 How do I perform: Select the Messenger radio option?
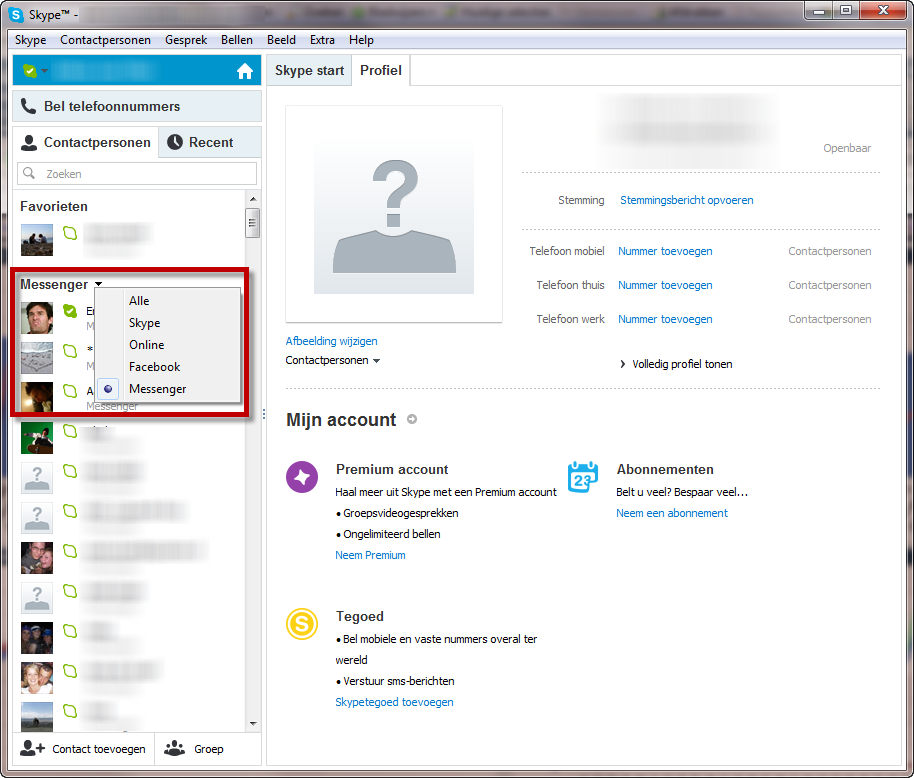point(108,389)
